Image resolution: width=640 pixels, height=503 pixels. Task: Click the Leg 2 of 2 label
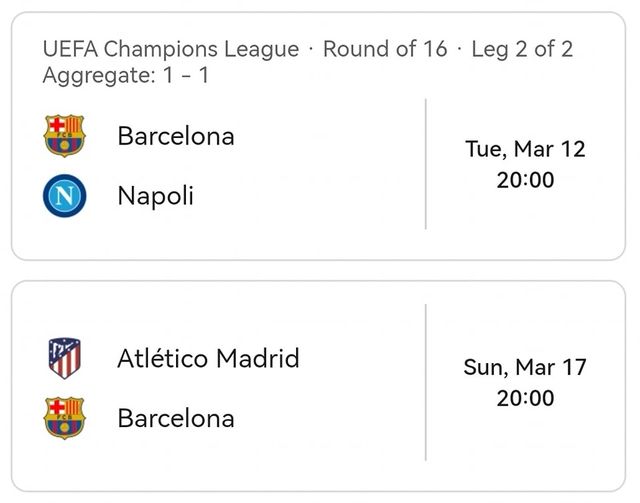point(522,49)
